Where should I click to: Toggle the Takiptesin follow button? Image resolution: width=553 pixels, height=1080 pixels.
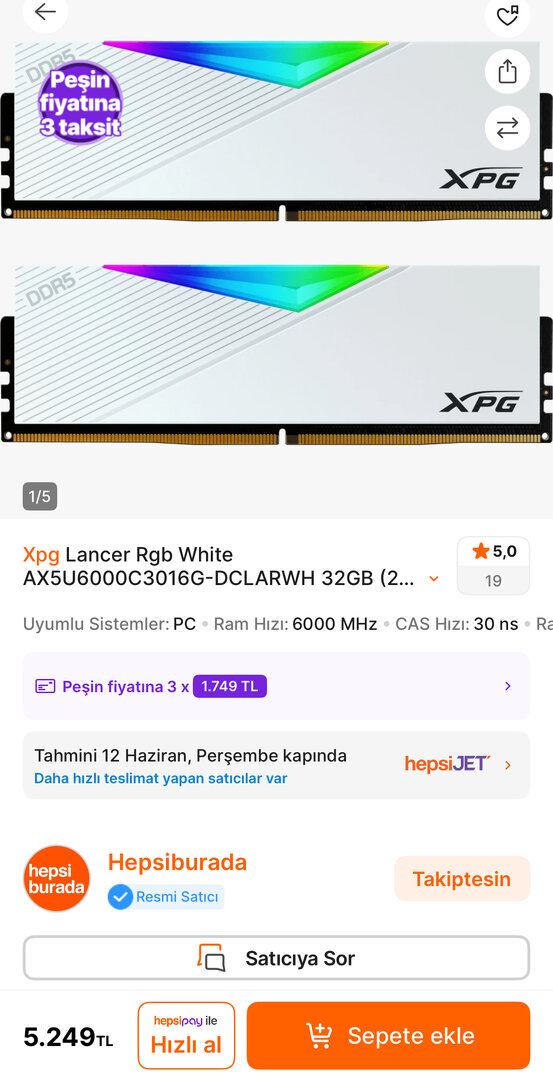(x=461, y=879)
